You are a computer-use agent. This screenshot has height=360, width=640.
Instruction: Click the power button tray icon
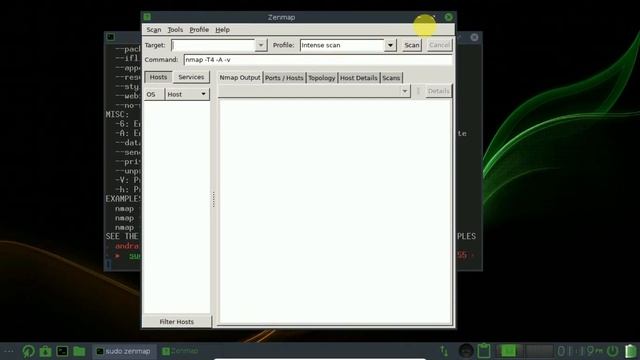click(613, 351)
